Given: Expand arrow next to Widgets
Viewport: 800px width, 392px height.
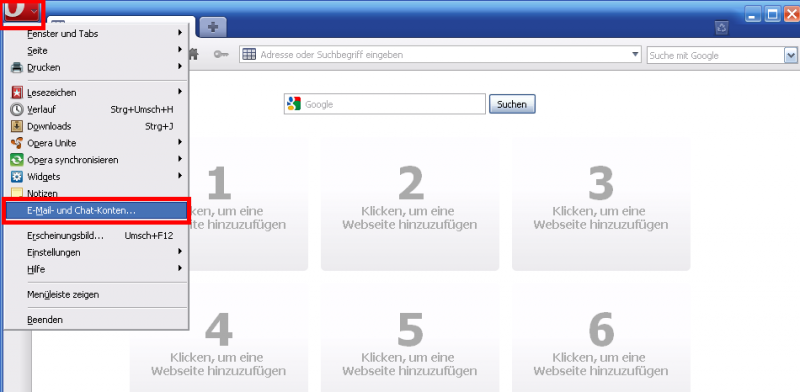Looking at the screenshot, I should tap(180, 176).
